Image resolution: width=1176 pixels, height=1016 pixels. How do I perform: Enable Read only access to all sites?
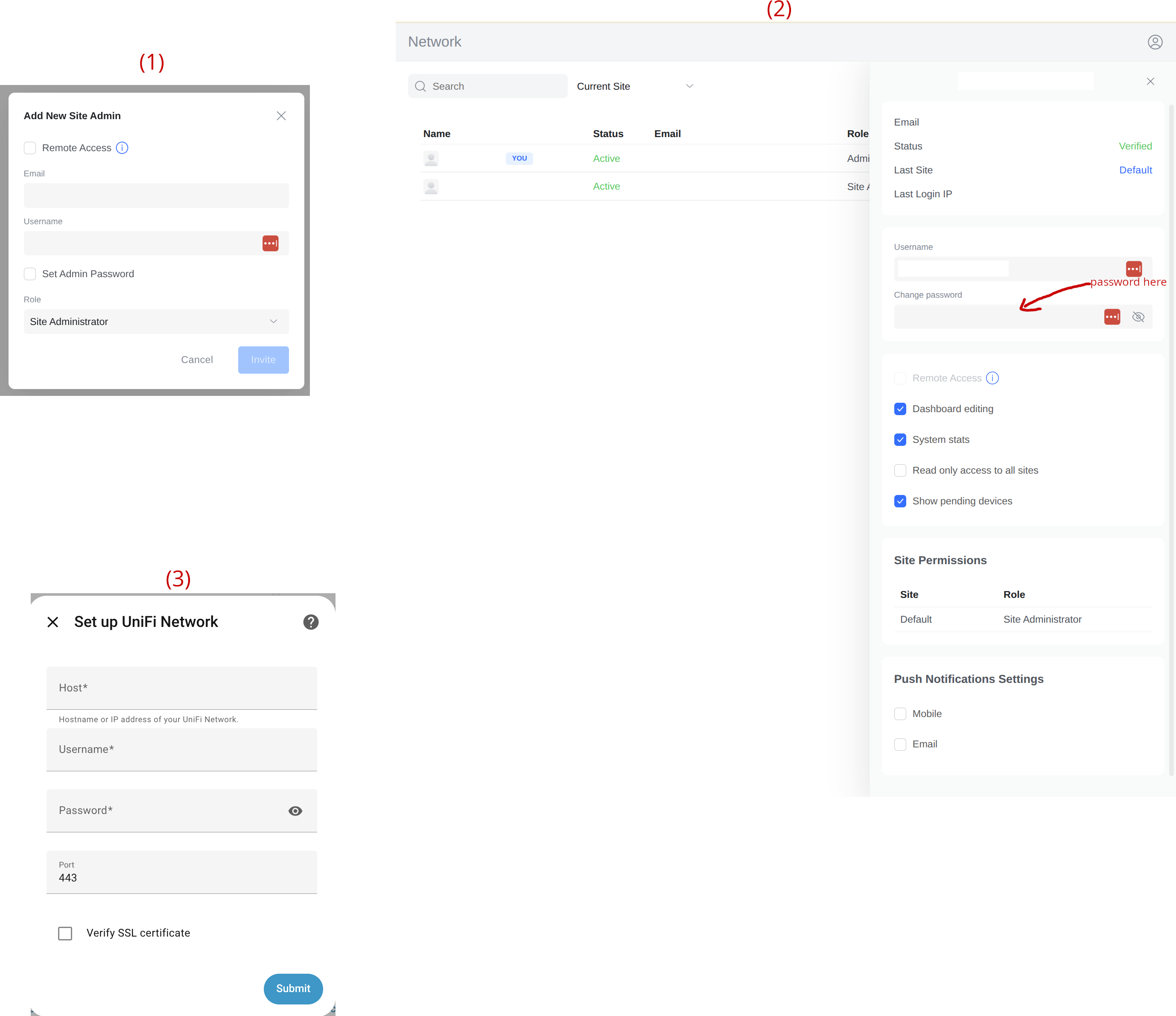(x=900, y=470)
